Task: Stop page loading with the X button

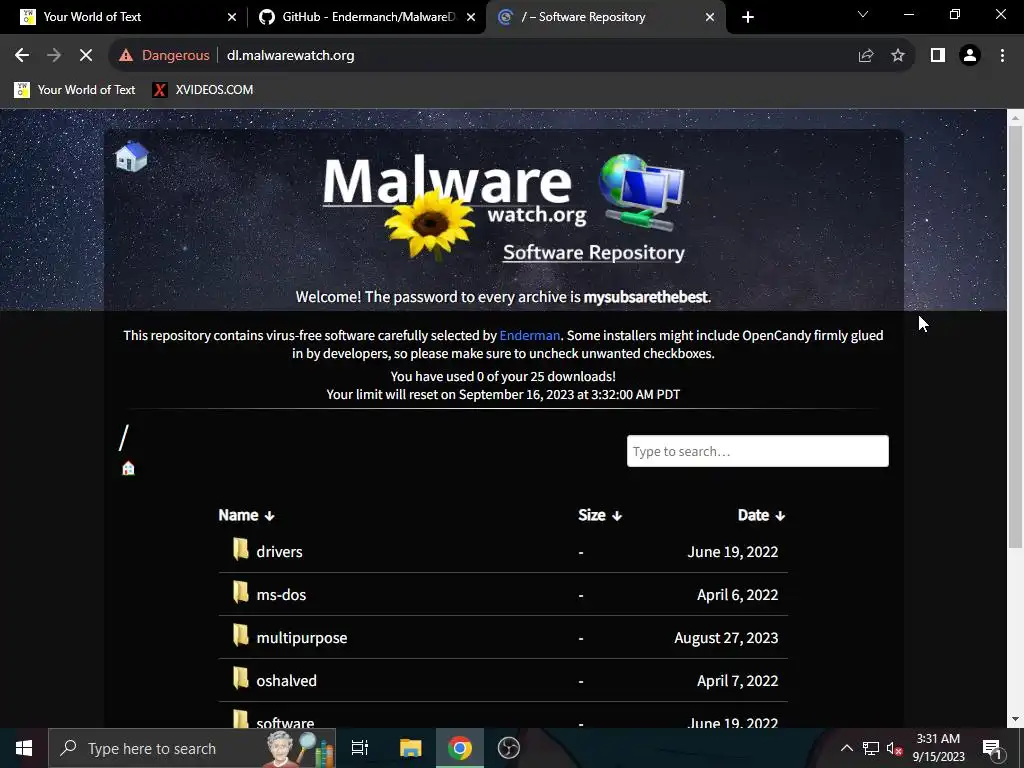Action: click(86, 56)
